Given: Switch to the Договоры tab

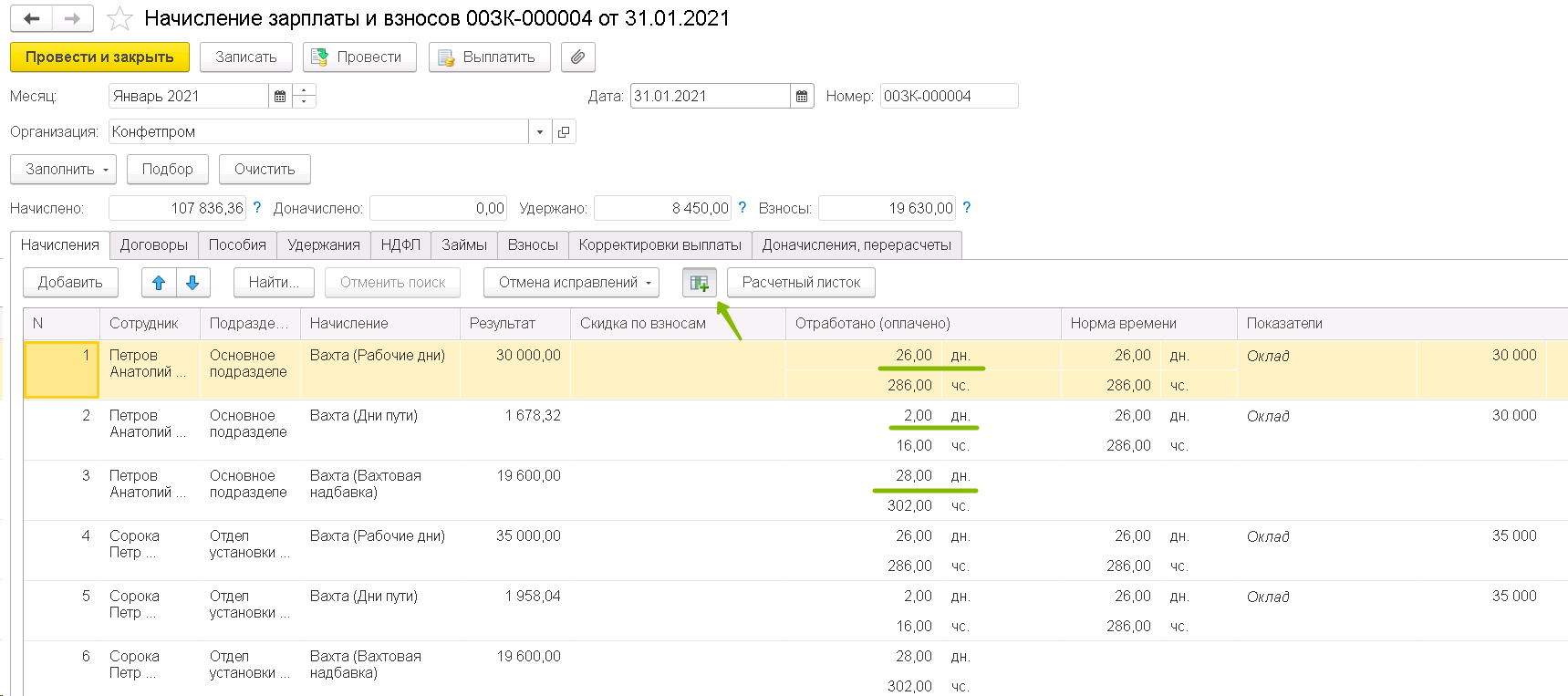Looking at the screenshot, I should (154, 244).
